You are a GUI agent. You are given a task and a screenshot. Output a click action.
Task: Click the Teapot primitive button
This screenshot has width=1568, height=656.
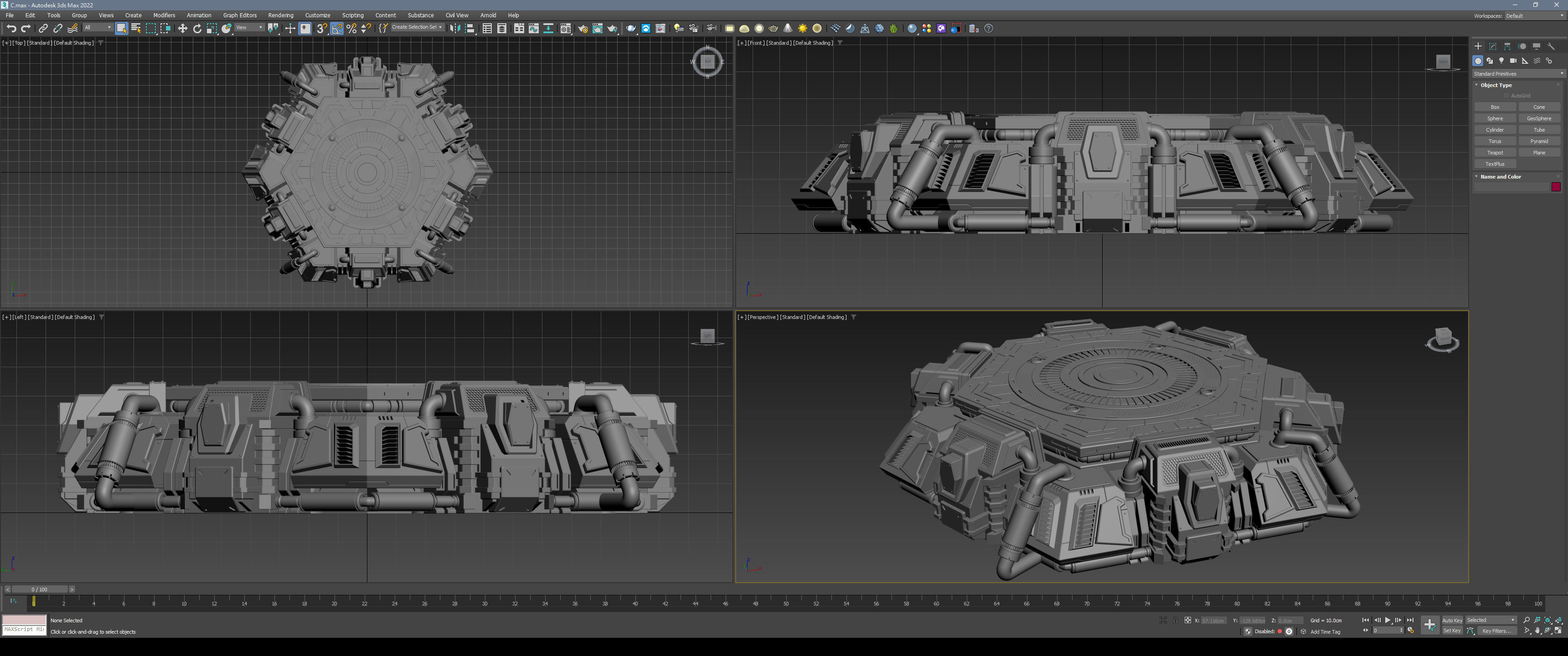[x=1494, y=153]
